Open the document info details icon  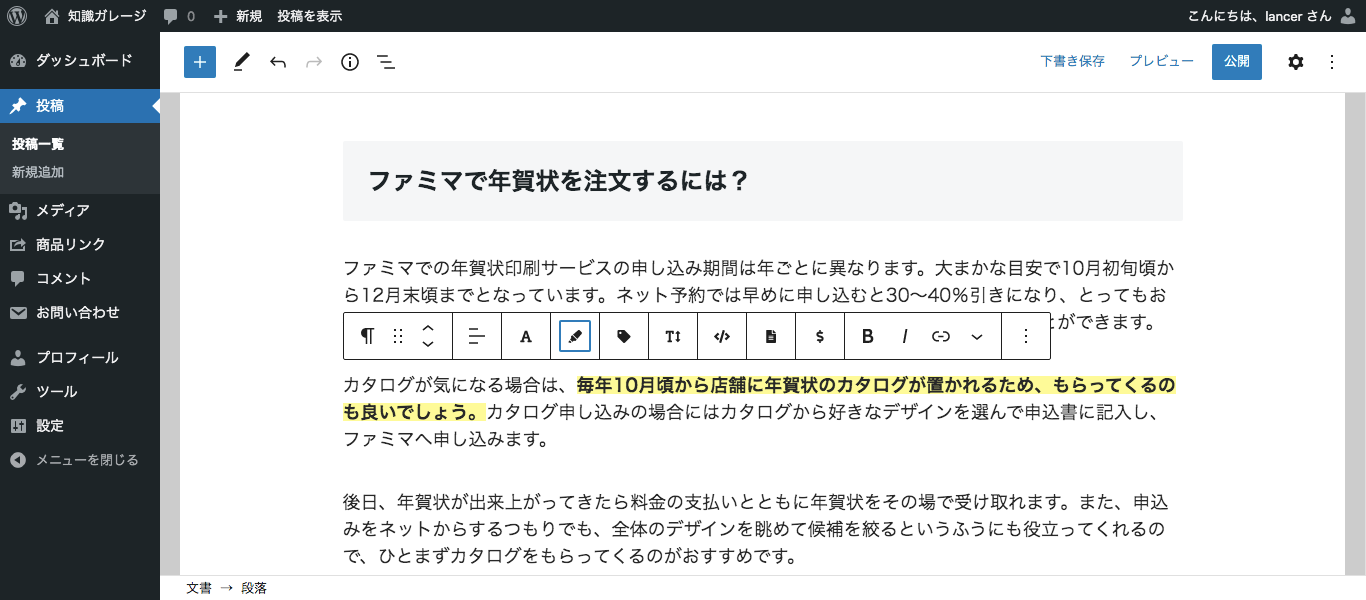350,62
